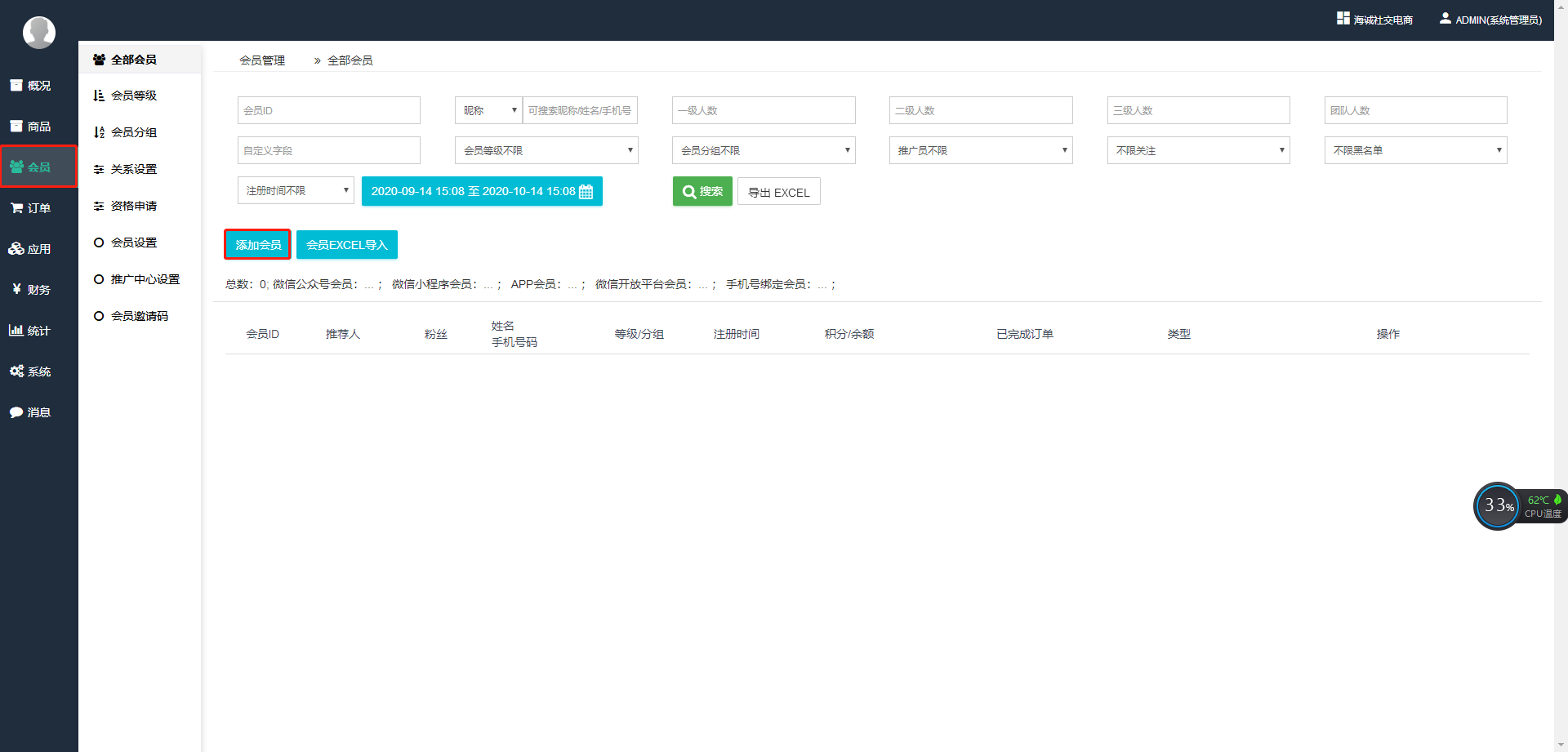The height and width of the screenshot is (752, 1568).
Task: Click the user avatar in sidebar
Action: pyautogui.click(x=38, y=33)
